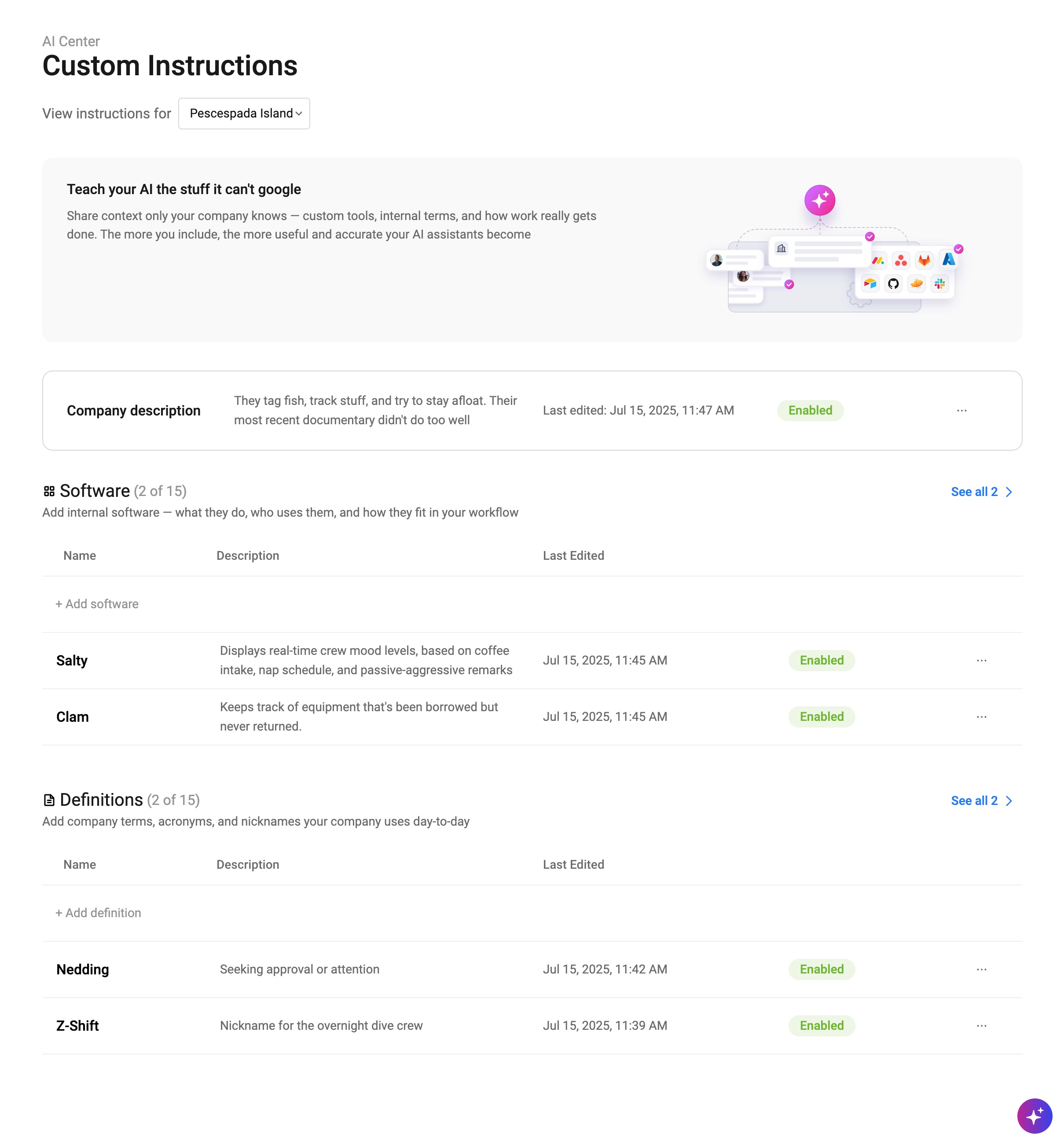Open the options menu for Nedding

pos(981,969)
